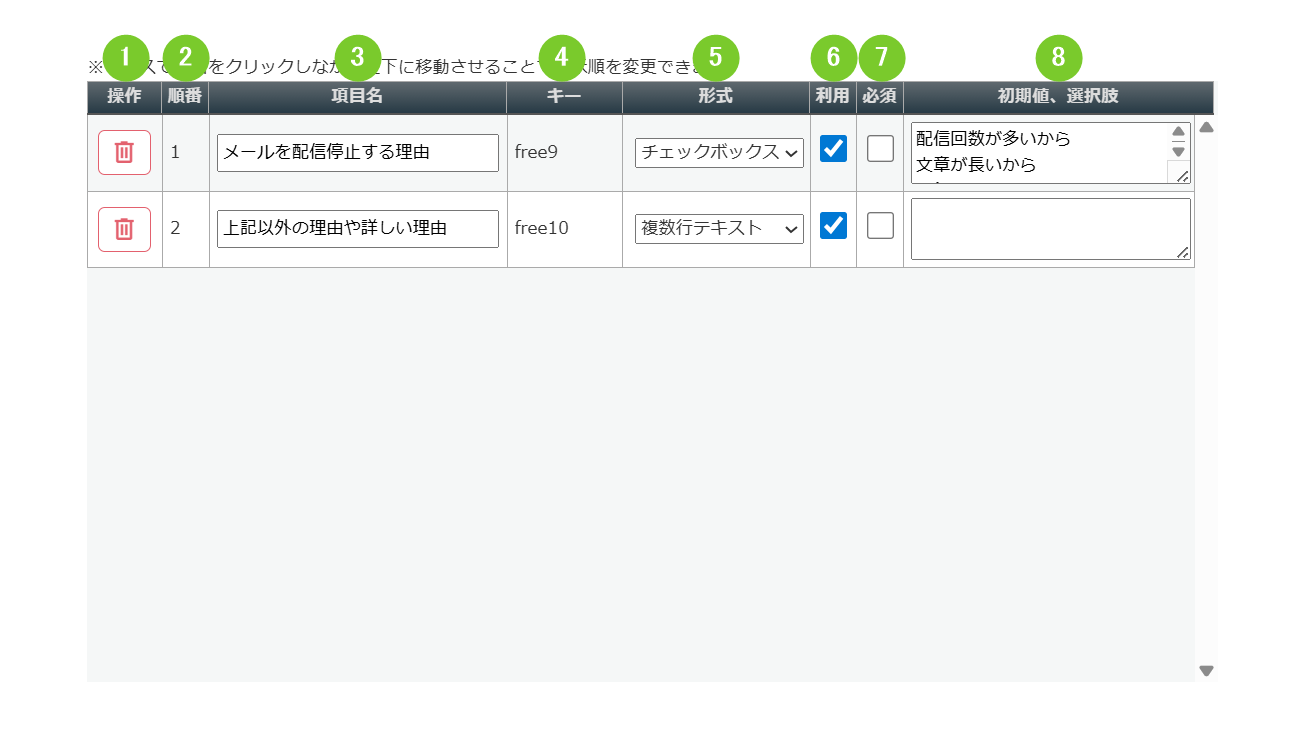
Task: Click the resize grip of the free9 textarea
Action: click(x=1183, y=176)
